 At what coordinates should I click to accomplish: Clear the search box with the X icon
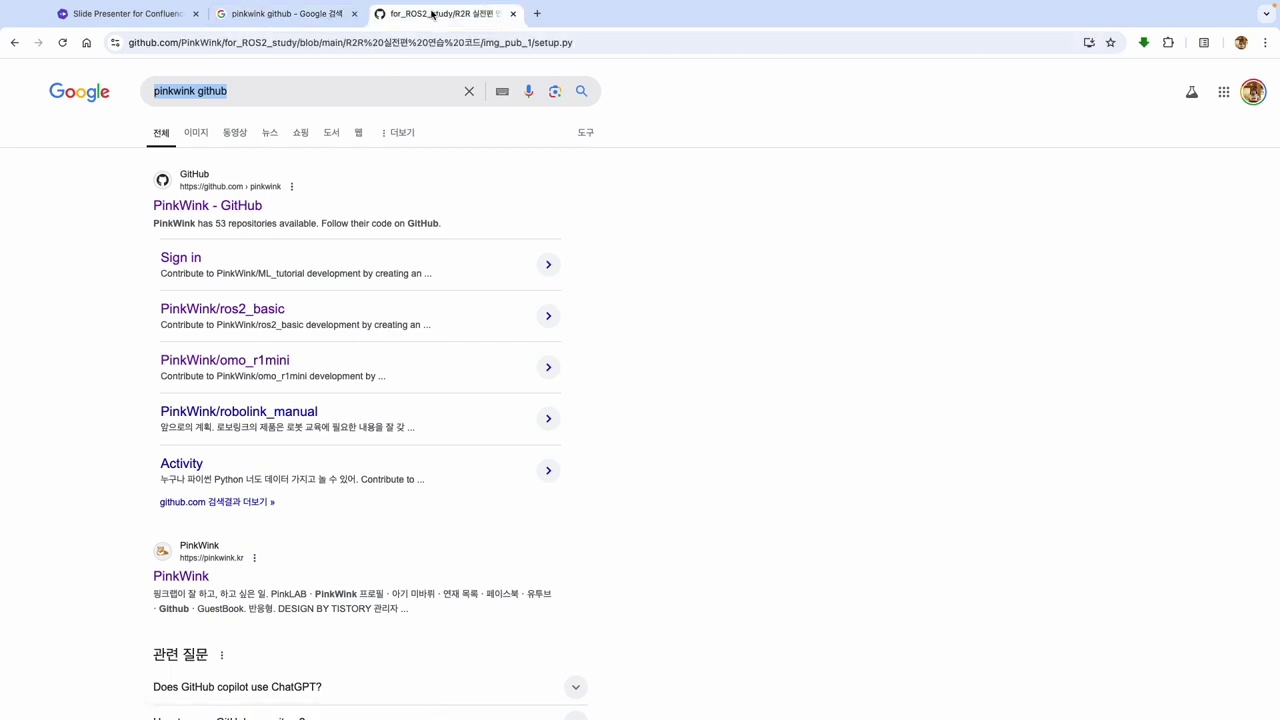coord(469,91)
